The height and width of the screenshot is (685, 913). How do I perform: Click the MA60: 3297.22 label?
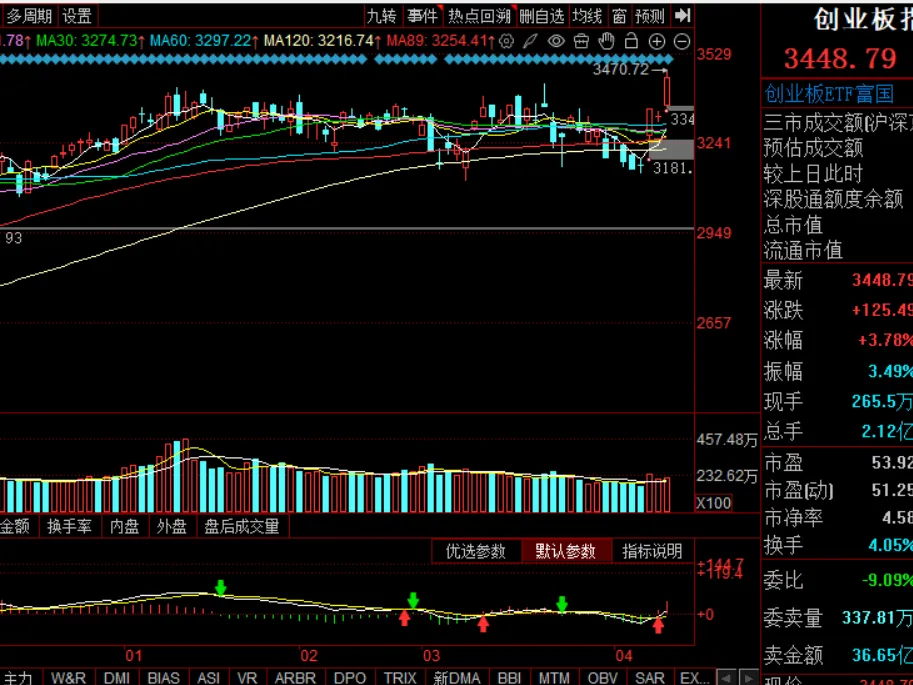[x=203, y=41]
